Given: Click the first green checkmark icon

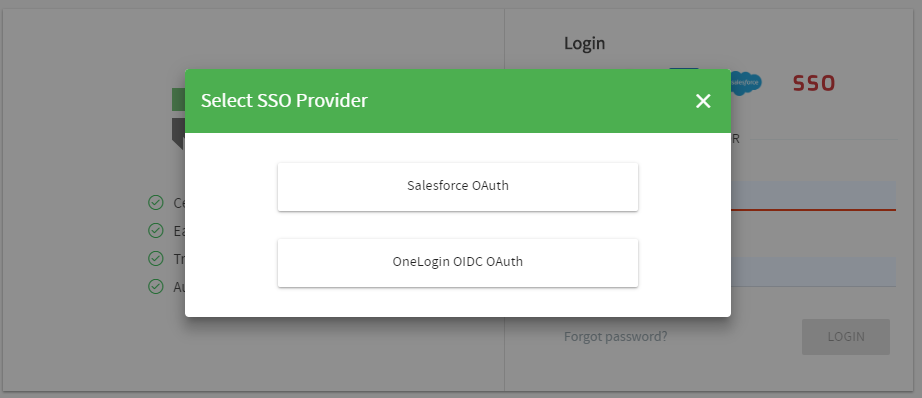Looking at the screenshot, I should tap(155, 203).
